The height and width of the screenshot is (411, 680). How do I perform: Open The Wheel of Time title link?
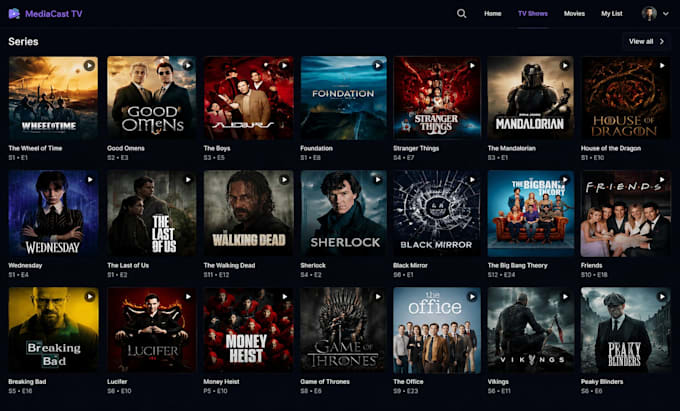coord(35,148)
